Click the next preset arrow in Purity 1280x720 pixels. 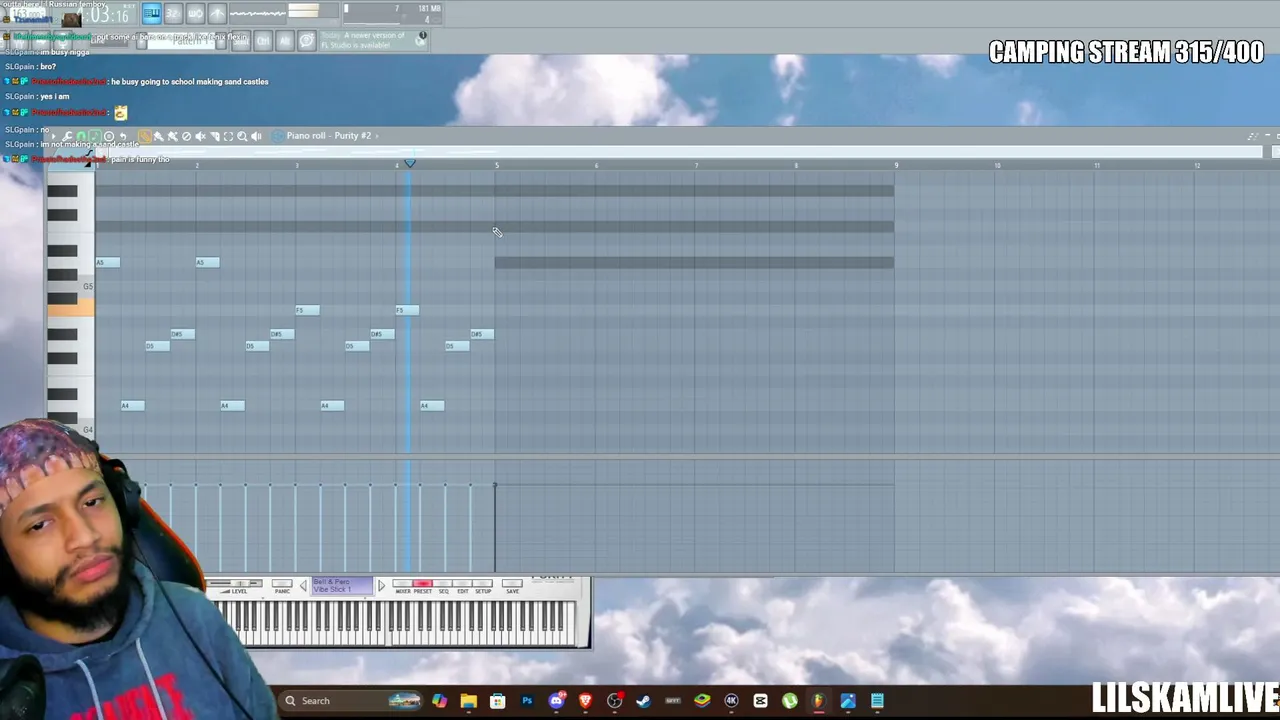(381, 586)
